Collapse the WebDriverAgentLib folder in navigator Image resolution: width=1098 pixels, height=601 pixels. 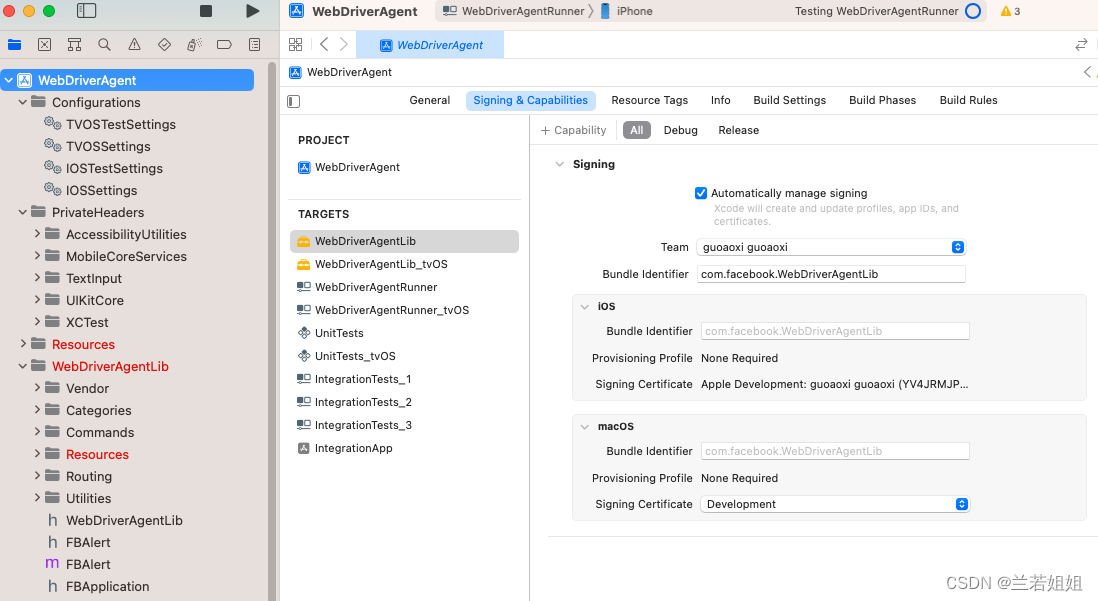pyautogui.click(x=22, y=366)
